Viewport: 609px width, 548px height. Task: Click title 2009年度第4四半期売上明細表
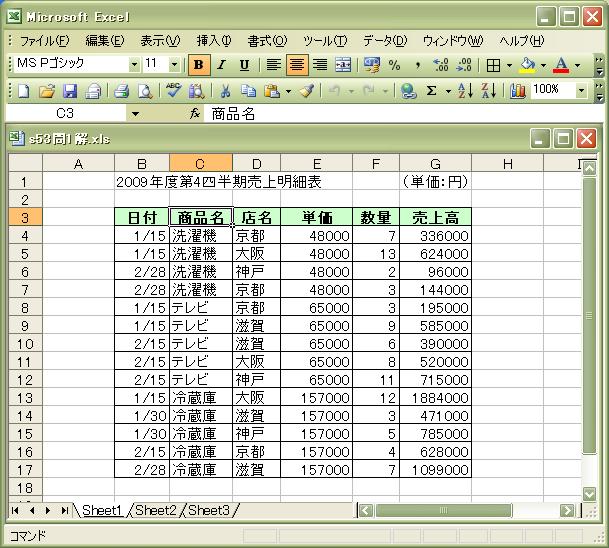pos(219,182)
